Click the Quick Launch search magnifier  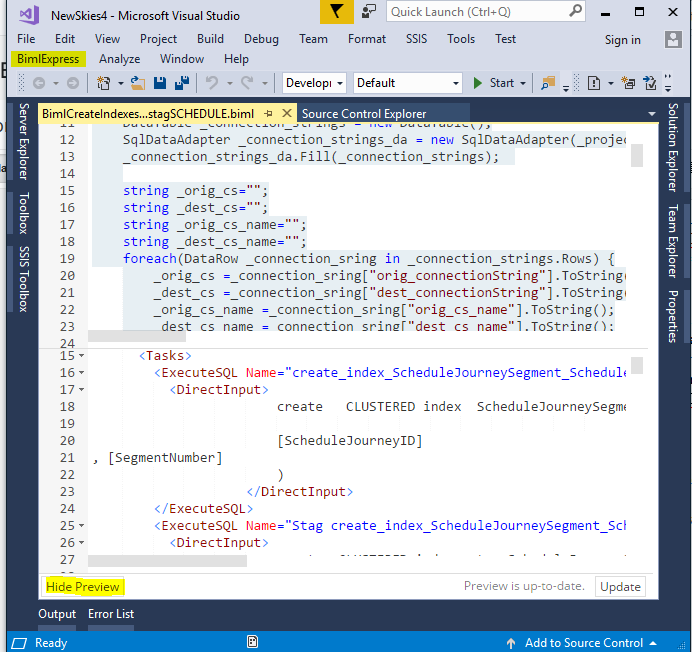point(575,11)
